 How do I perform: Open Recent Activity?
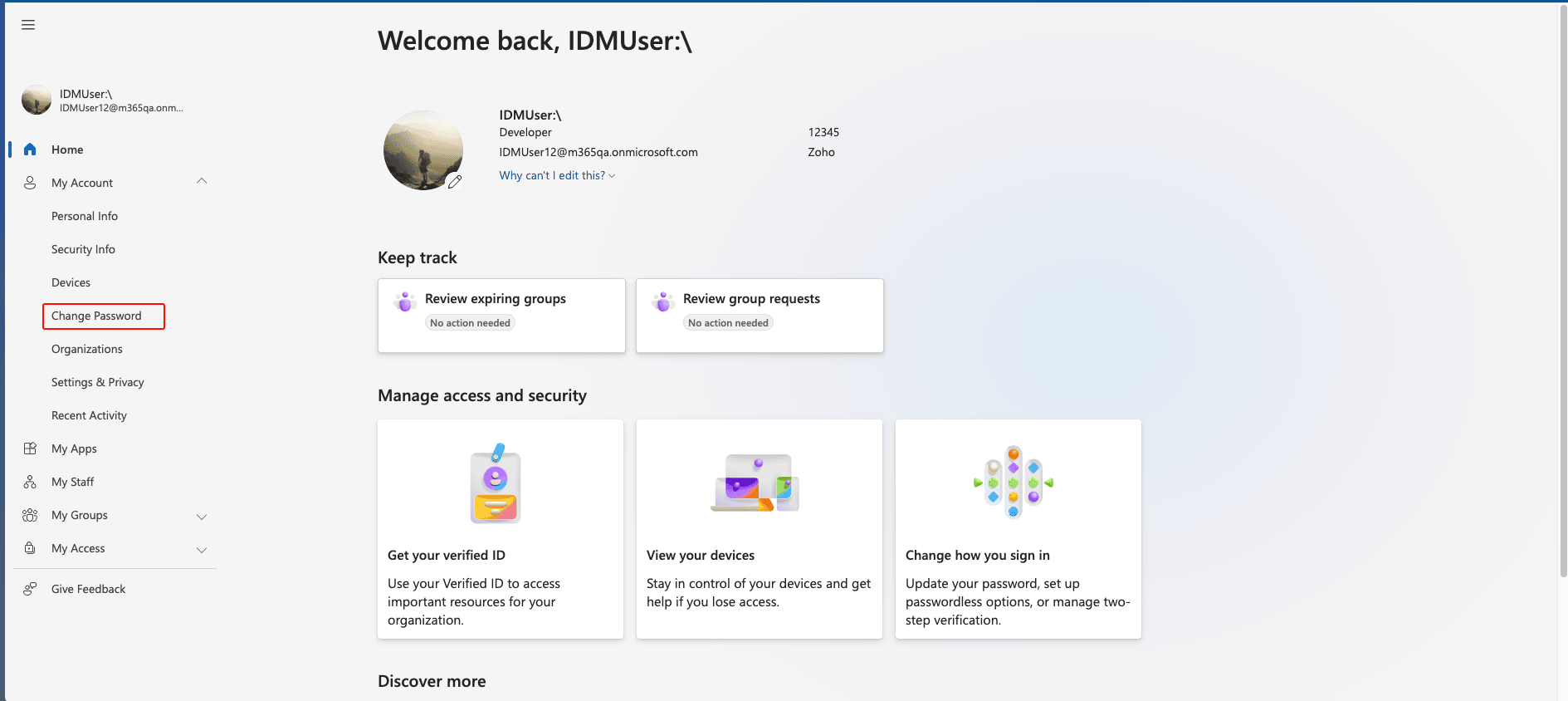89,415
